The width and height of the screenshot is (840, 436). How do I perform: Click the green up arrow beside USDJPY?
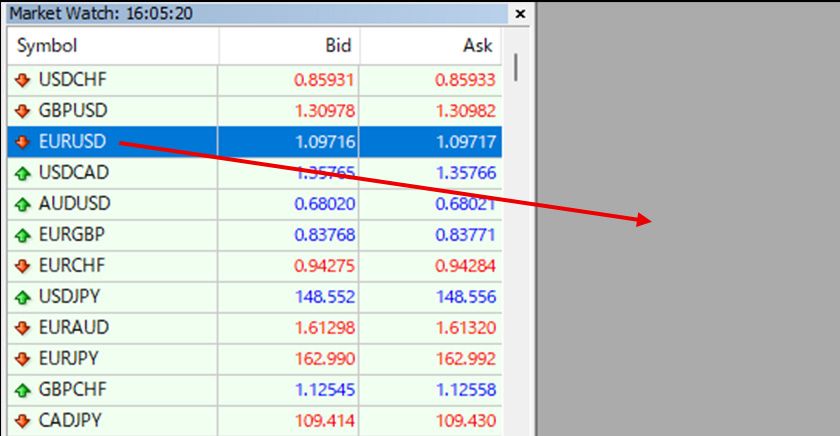[22, 297]
